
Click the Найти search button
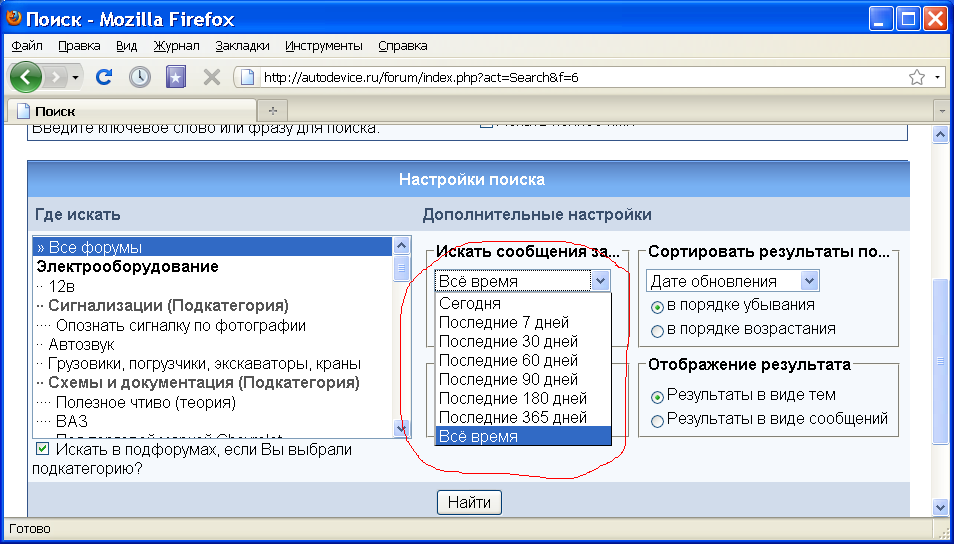coord(469,503)
